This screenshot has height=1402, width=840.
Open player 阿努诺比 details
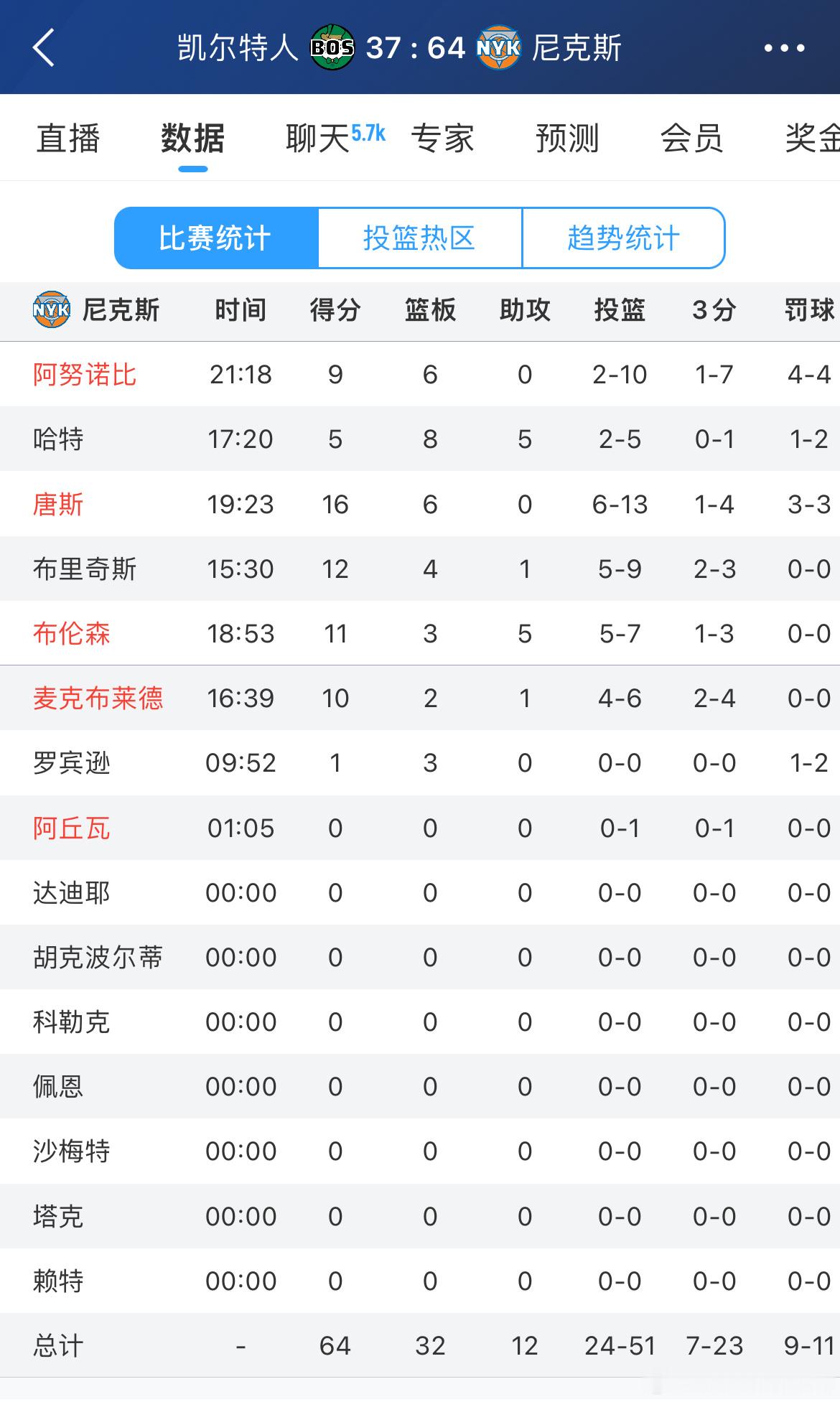tap(85, 375)
